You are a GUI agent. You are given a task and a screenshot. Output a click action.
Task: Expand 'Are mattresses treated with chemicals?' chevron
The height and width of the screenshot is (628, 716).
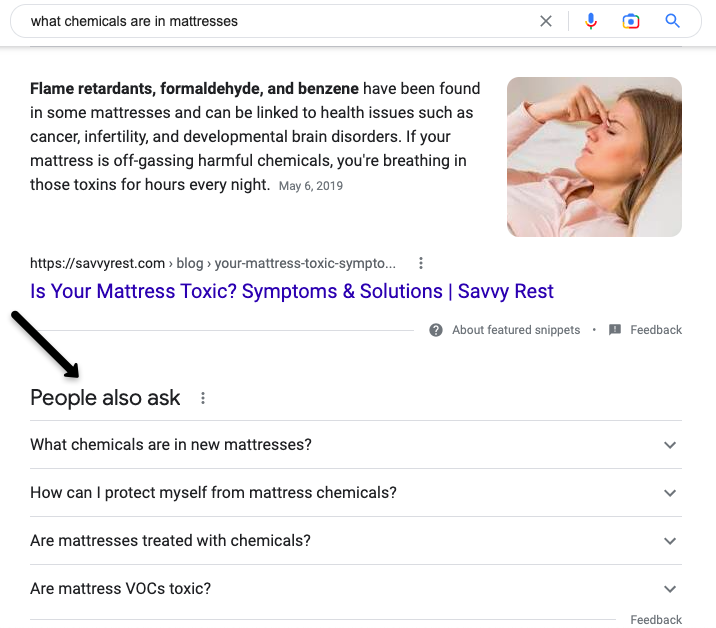point(670,541)
